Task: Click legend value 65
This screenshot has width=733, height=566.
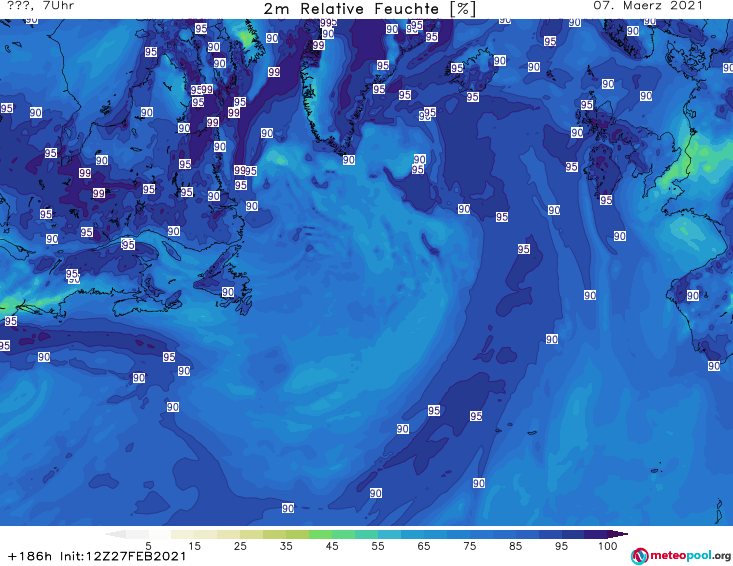Action: (424, 546)
